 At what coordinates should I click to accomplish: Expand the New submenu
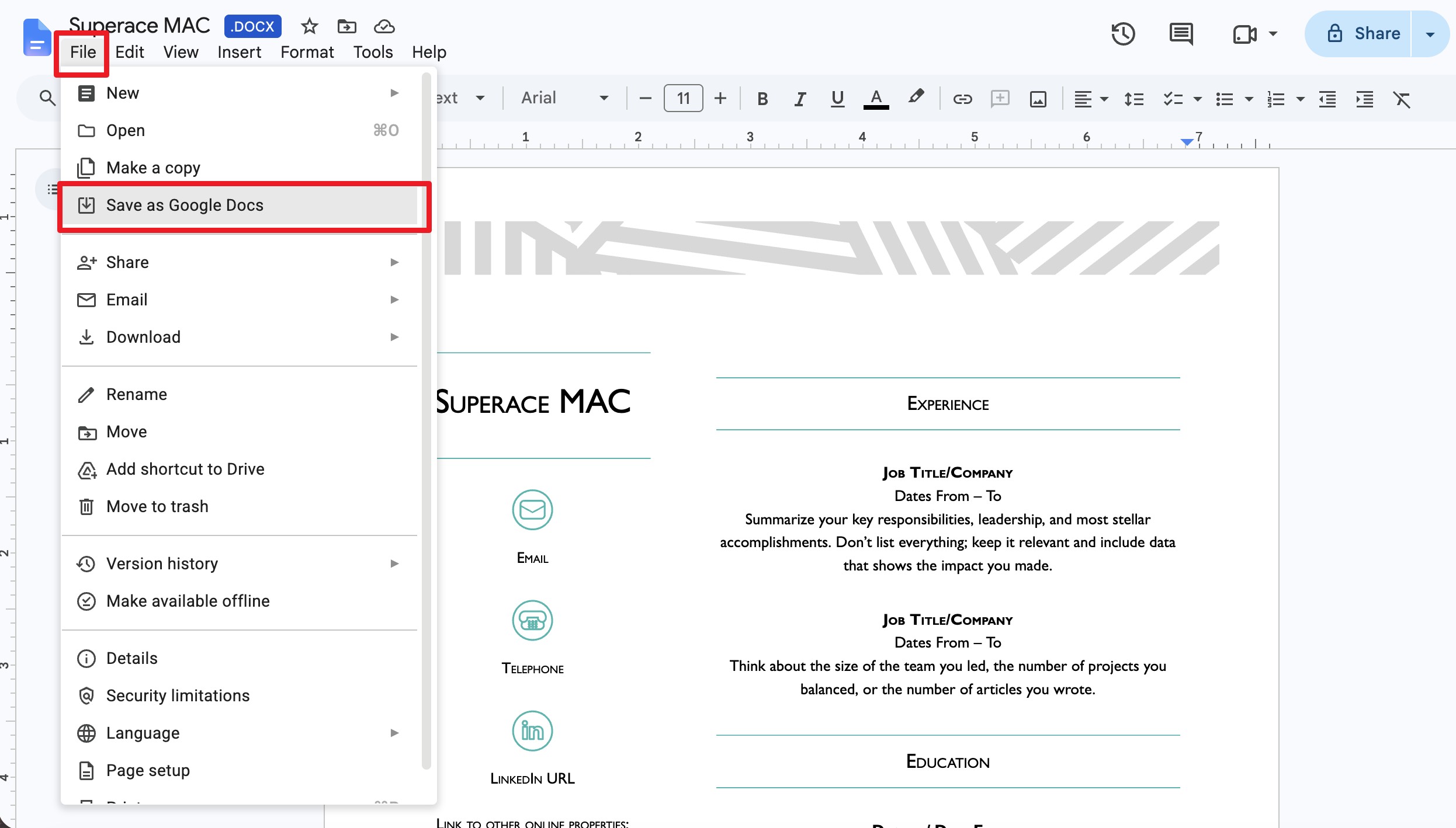click(240, 93)
